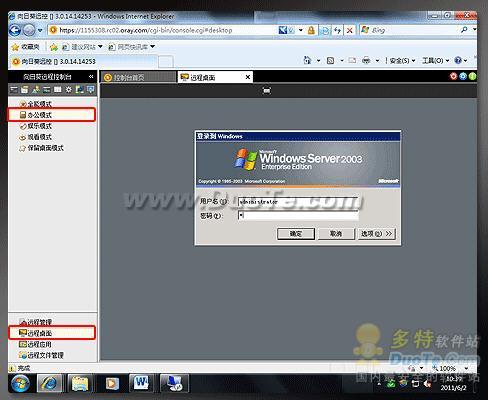
Task: Start search with the magnifier icon
Action: (x=464, y=30)
